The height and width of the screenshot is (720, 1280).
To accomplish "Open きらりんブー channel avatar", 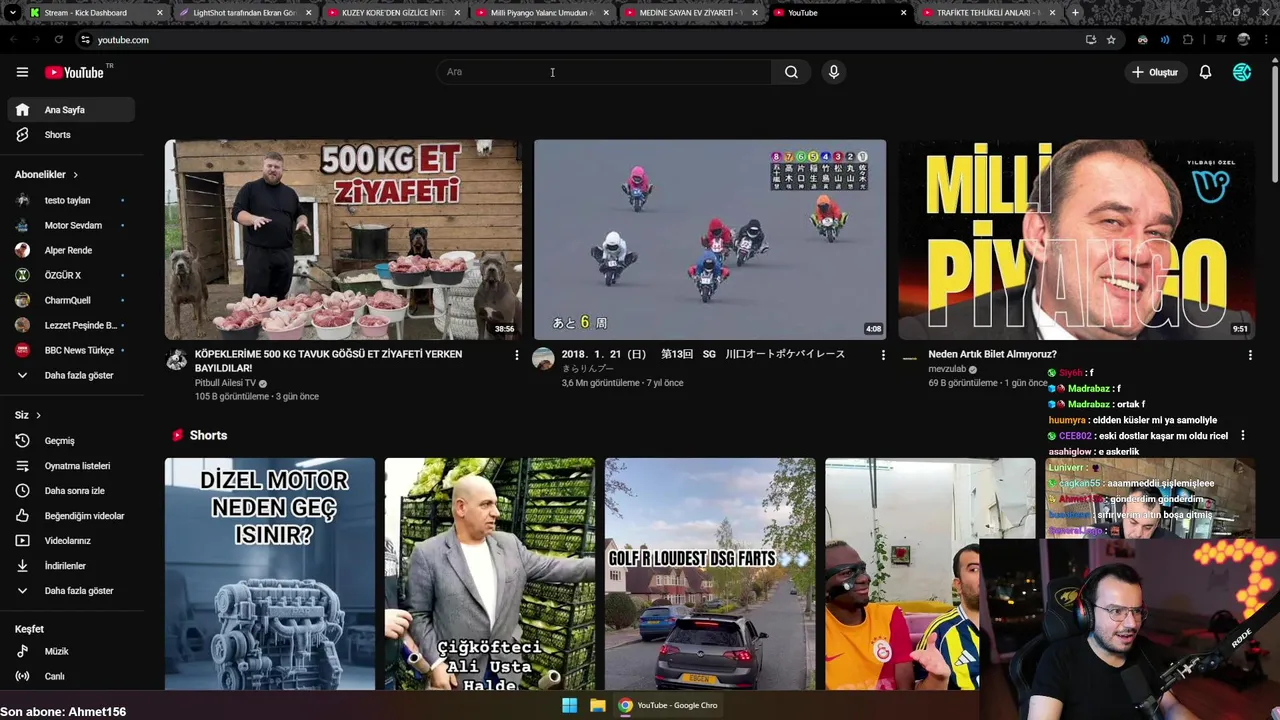I will click(543, 359).
